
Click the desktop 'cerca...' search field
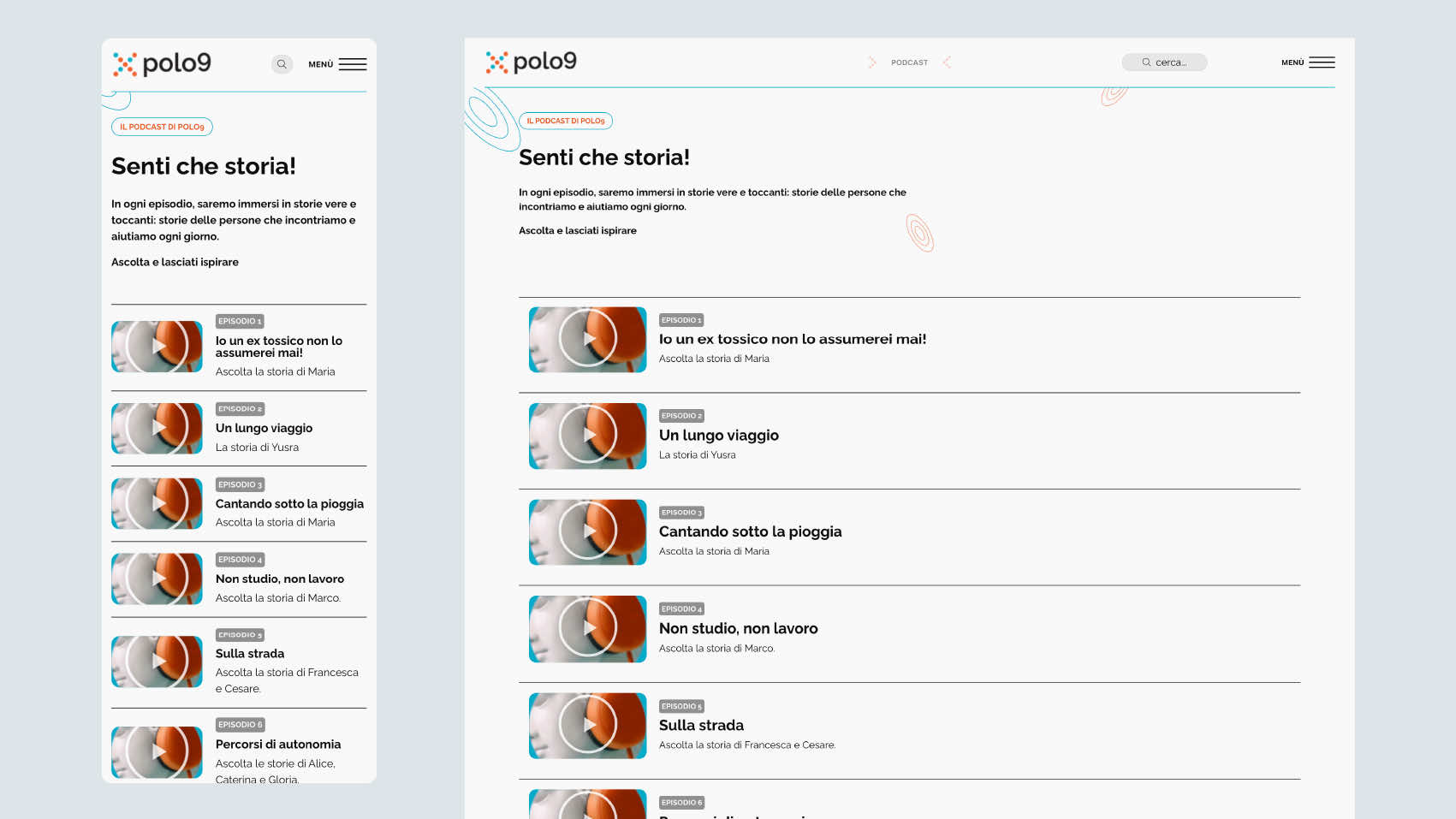pyautogui.click(x=1164, y=62)
